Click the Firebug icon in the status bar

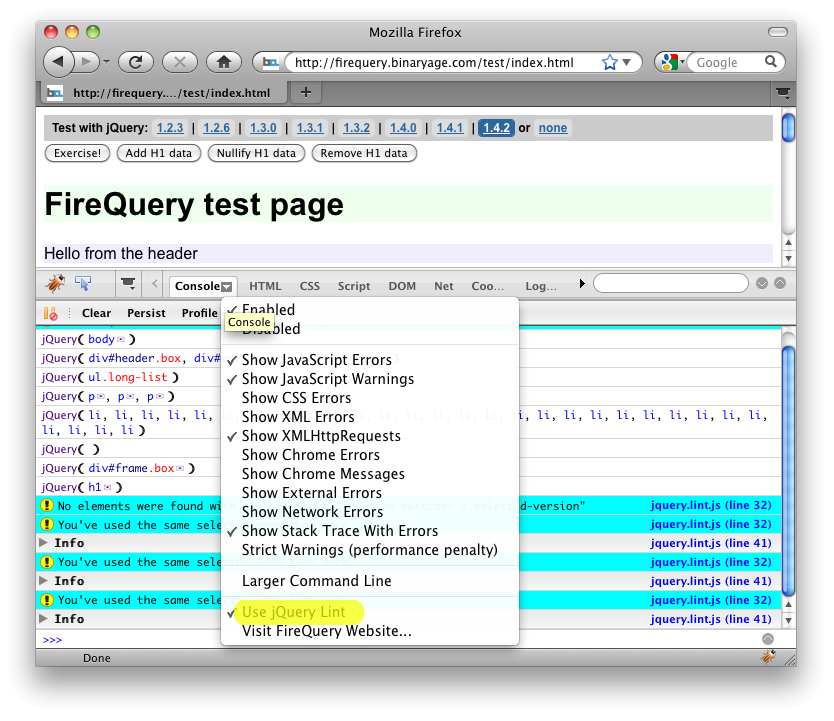pyautogui.click(x=768, y=657)
